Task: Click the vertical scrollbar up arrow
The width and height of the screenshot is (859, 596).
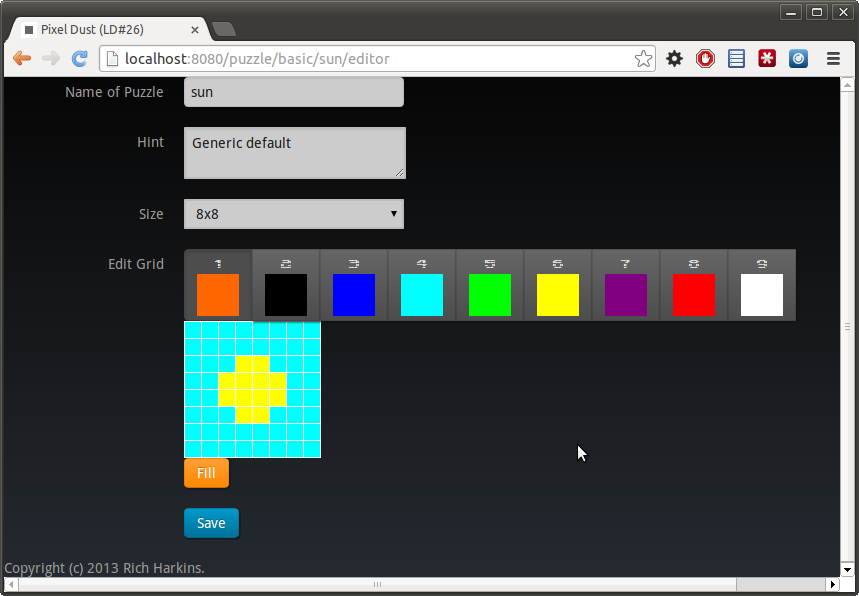Action: click(x=847, y=85)
